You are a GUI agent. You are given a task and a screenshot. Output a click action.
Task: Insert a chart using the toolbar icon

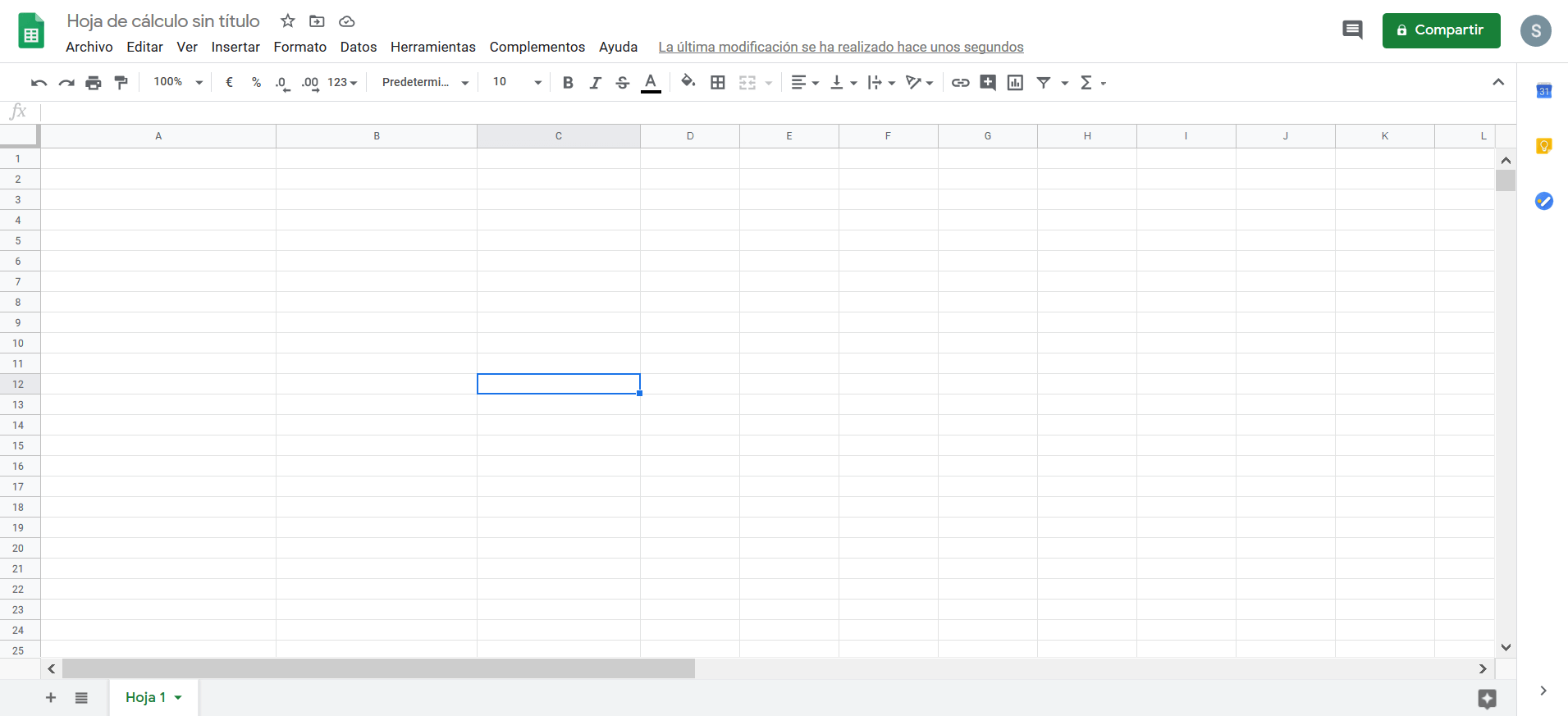coord(1015,83)
